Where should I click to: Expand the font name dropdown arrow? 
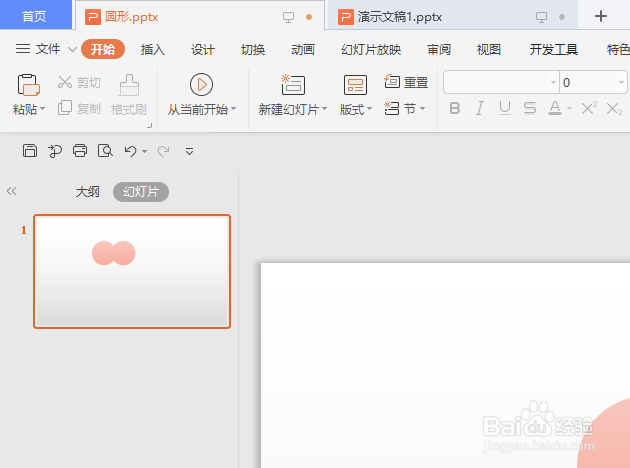(x=553, y=82)
